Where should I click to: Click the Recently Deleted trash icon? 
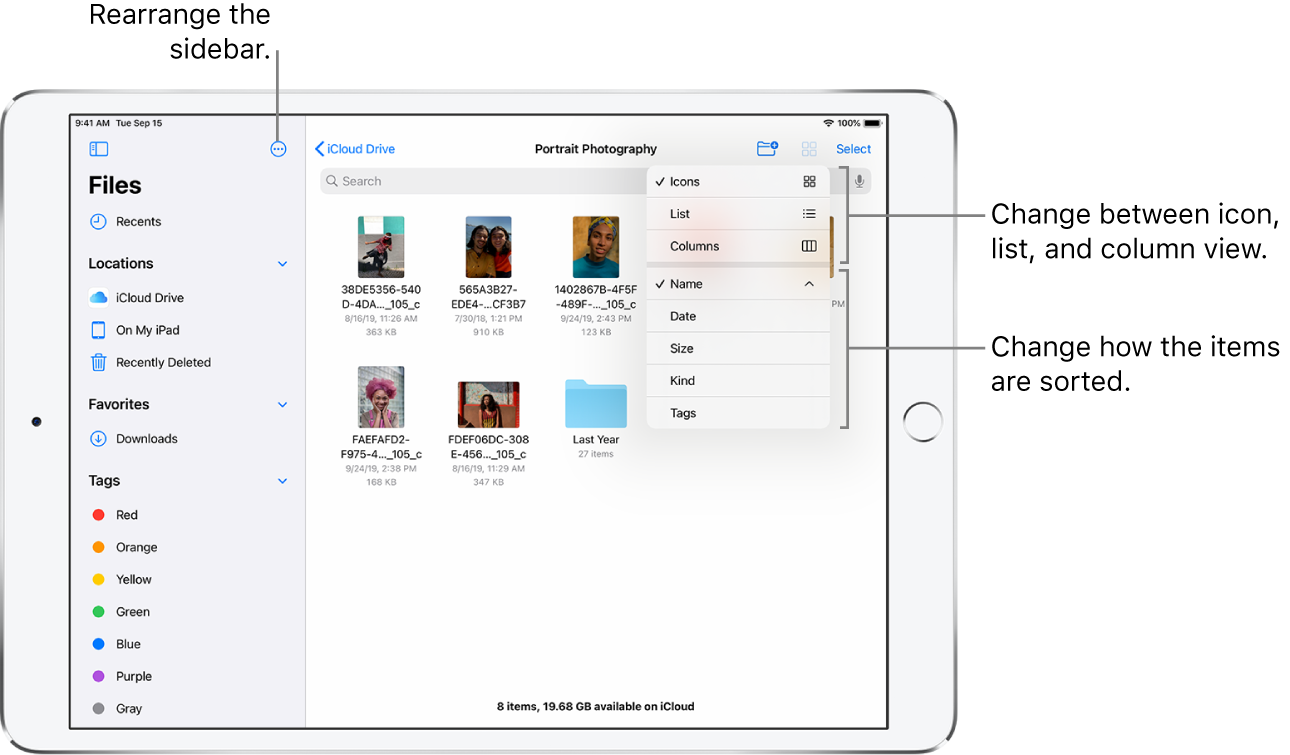(98, 363)
